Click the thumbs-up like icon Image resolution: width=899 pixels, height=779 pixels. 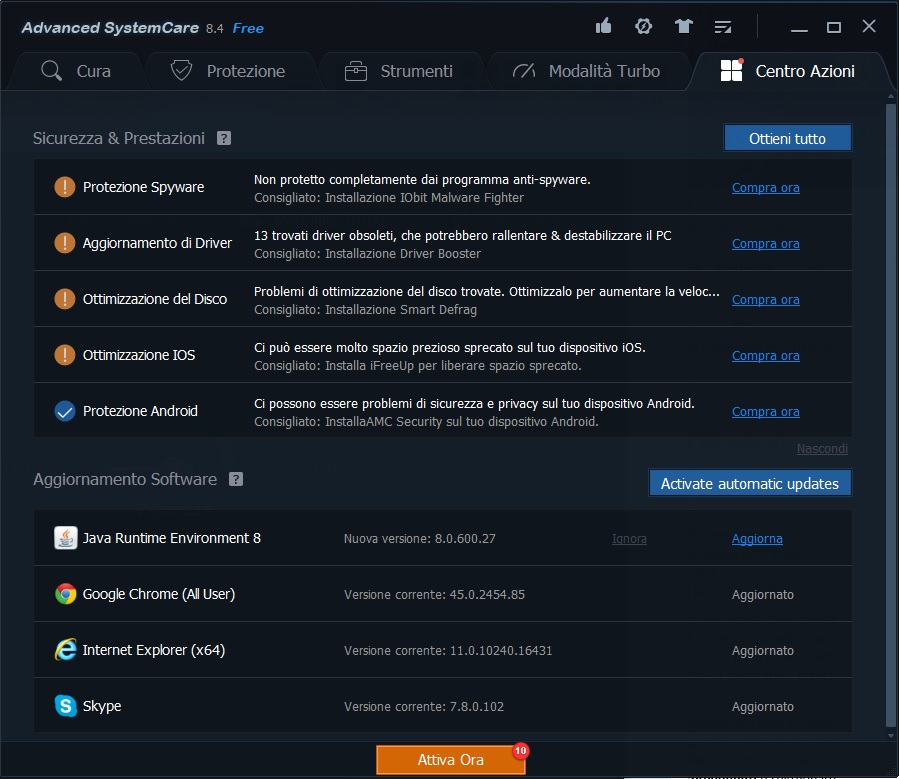coord(603,26)
